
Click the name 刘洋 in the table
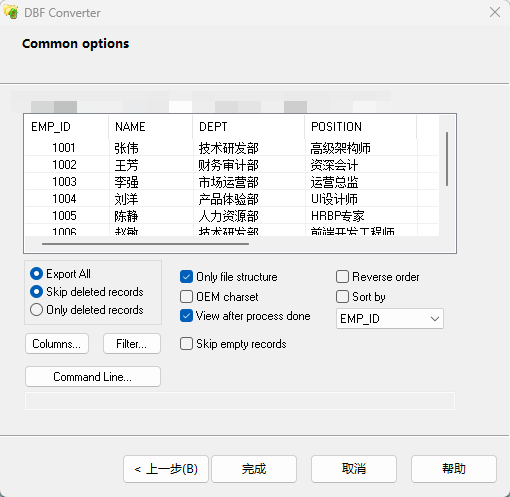point(126,199)
